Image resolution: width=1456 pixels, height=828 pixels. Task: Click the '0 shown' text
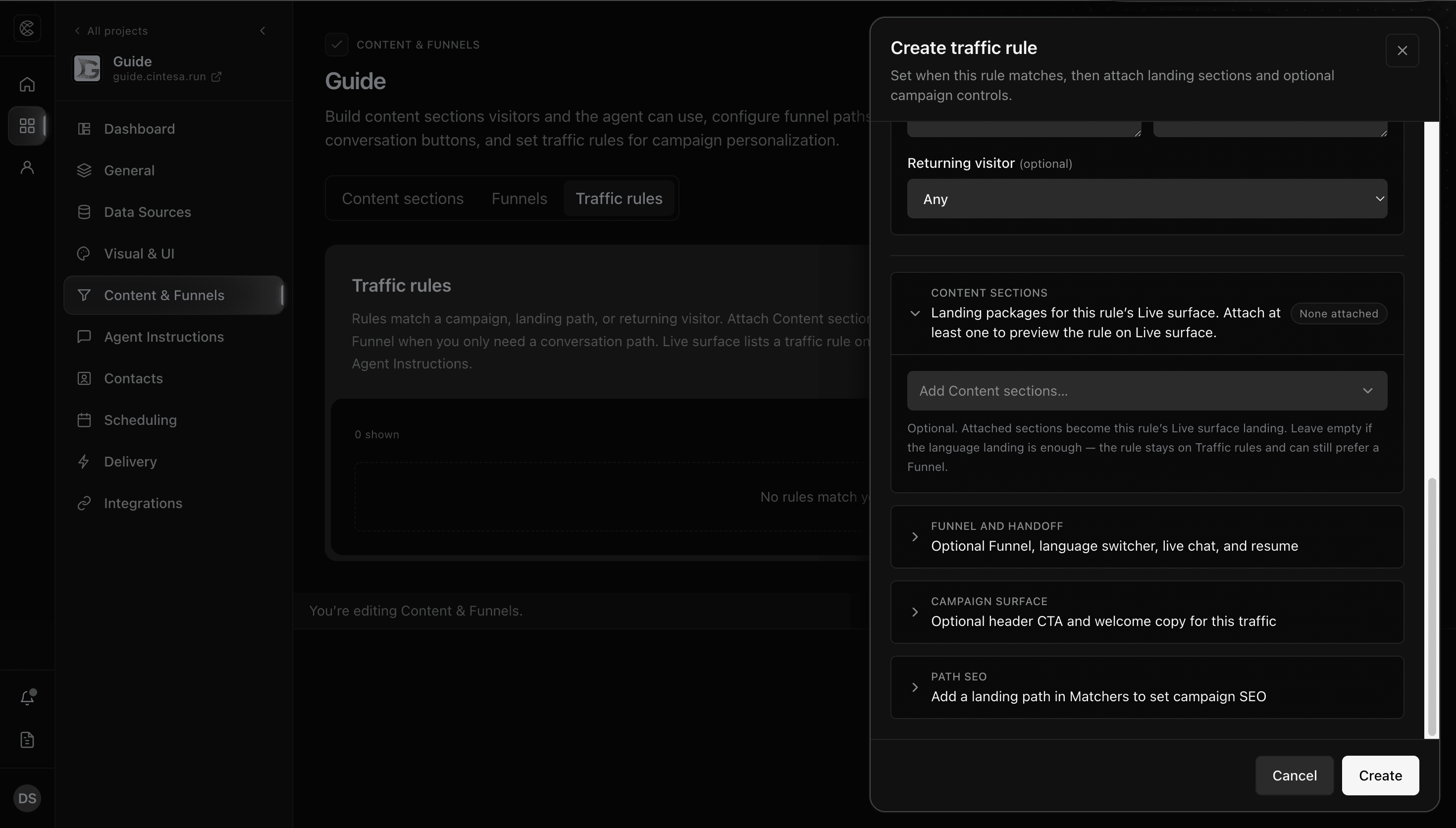point(376,434)
